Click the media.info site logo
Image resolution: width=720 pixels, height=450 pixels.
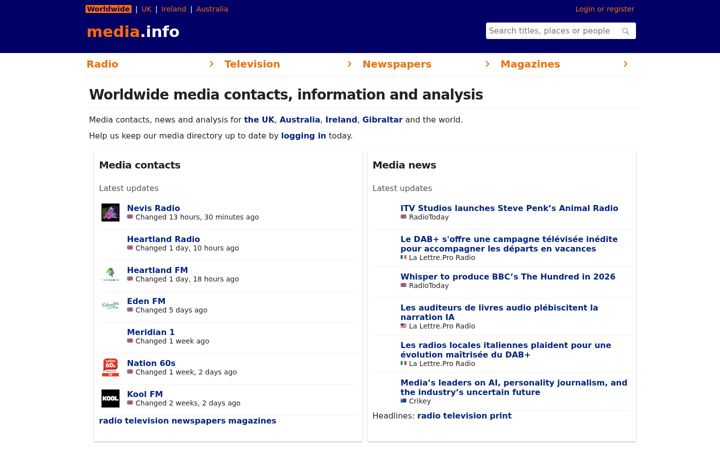tap(133, 32)
